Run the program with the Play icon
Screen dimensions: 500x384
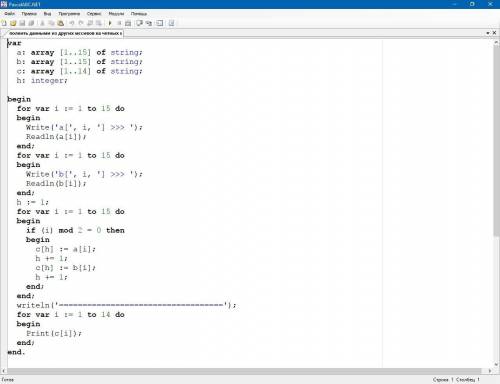(110, 23)
